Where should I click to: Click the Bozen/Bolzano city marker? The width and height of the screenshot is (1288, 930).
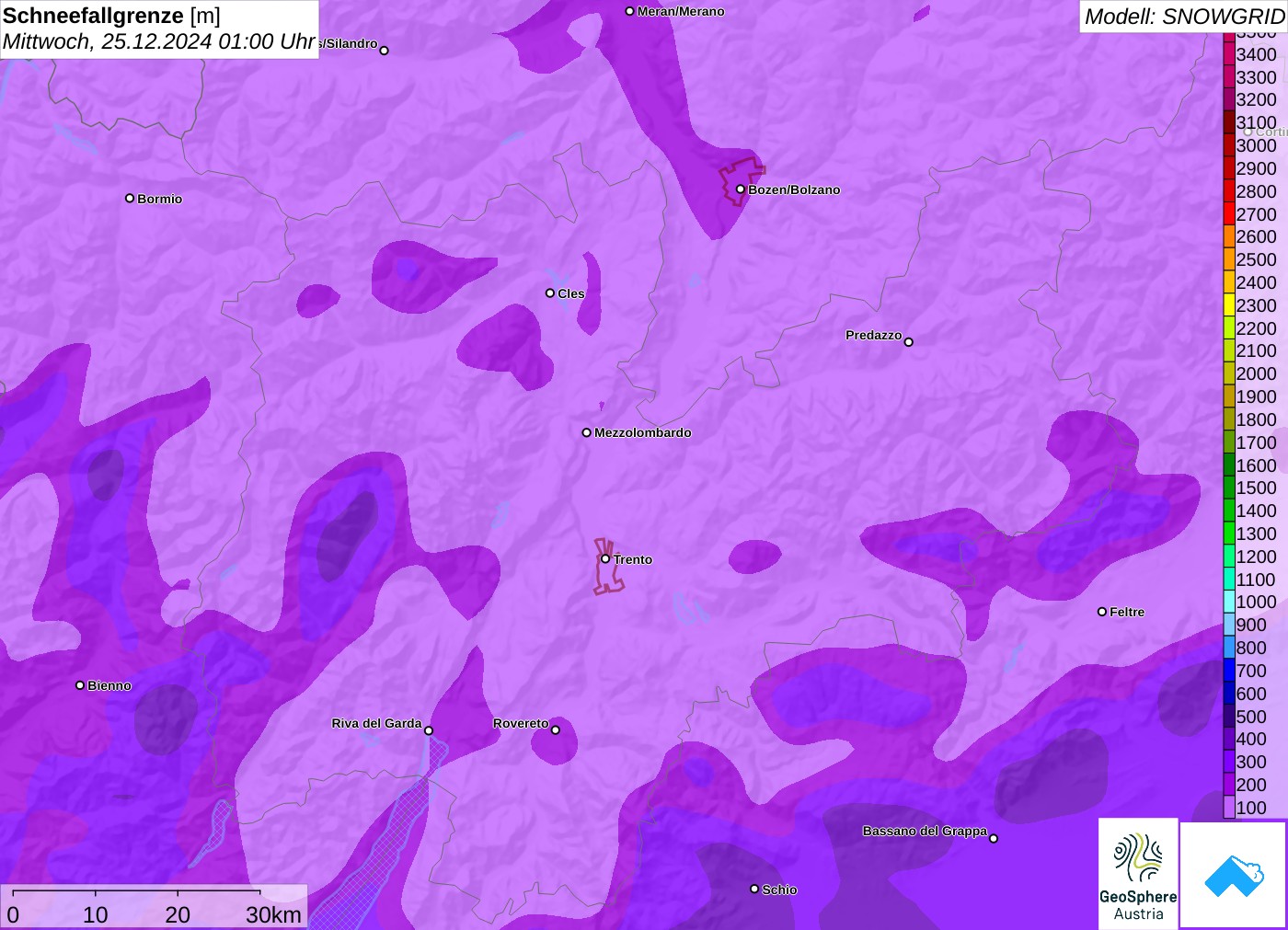(x=741, y=189)
